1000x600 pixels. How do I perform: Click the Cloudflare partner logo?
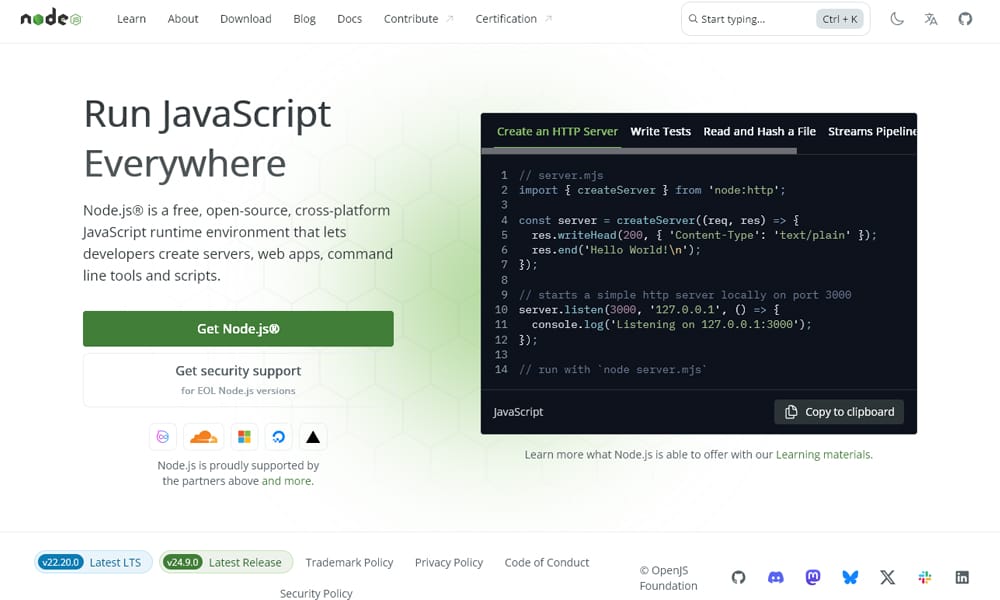[204, 436]
